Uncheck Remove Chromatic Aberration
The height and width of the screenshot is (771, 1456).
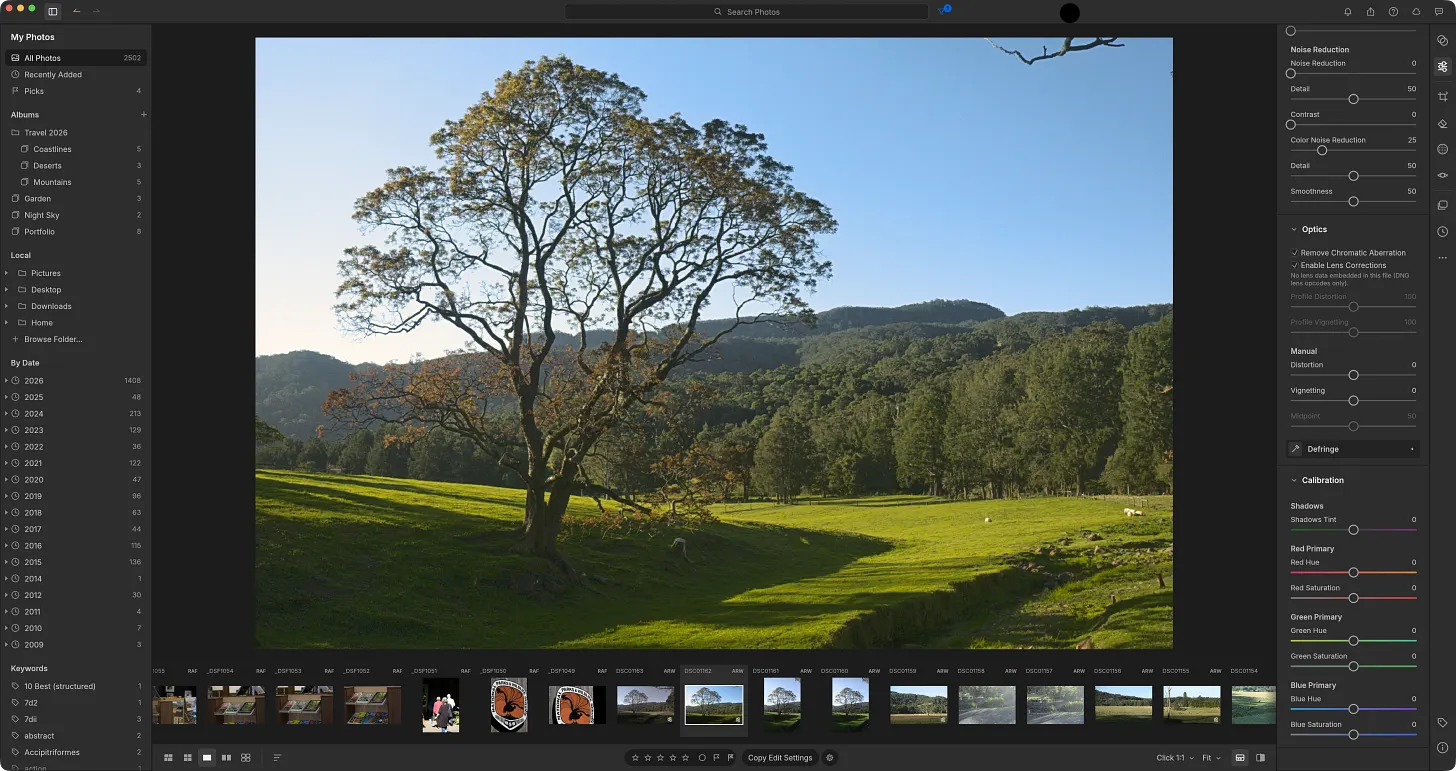1294,253
